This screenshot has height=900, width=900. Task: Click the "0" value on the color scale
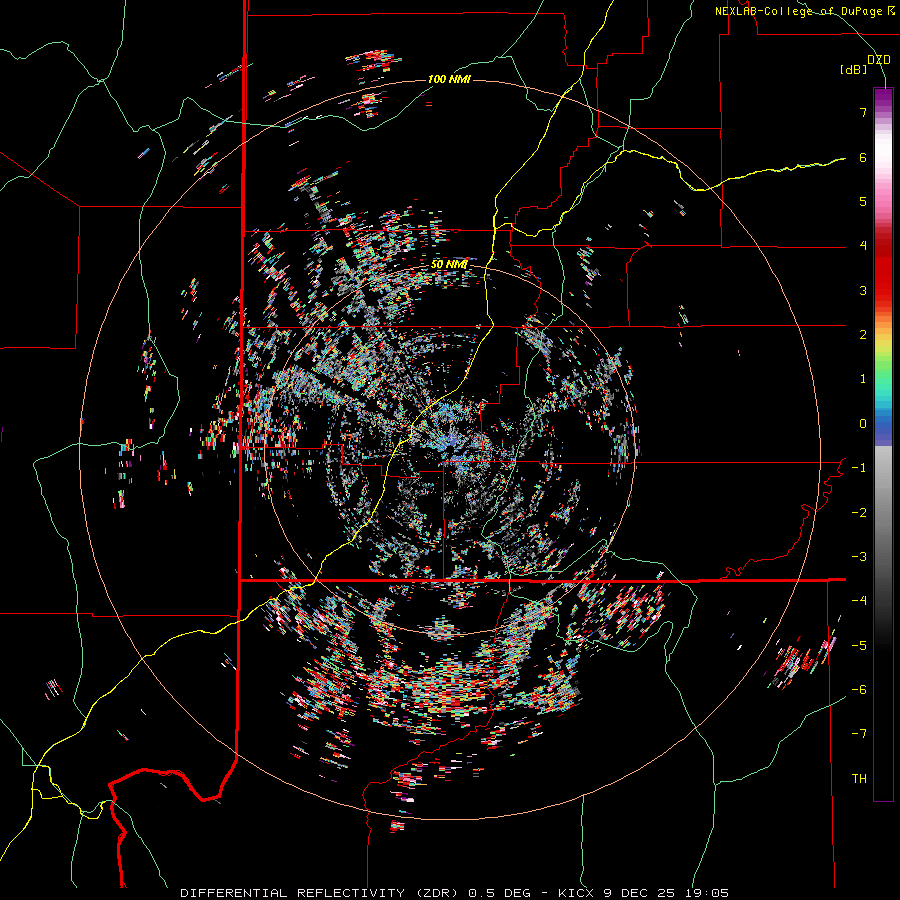point(863,424)
